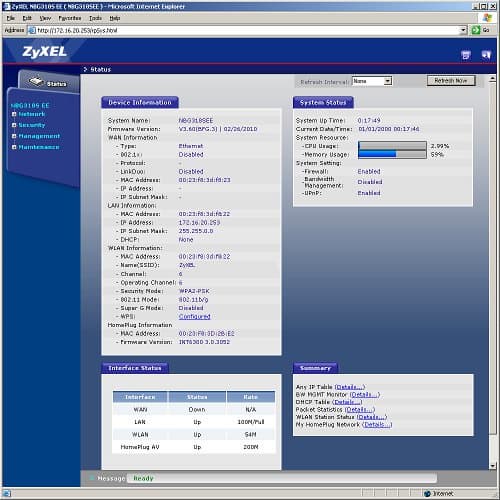The width and height of the screenshot is (500, 500).
Task: Expand the Management tree node
Action: (14, 136)
